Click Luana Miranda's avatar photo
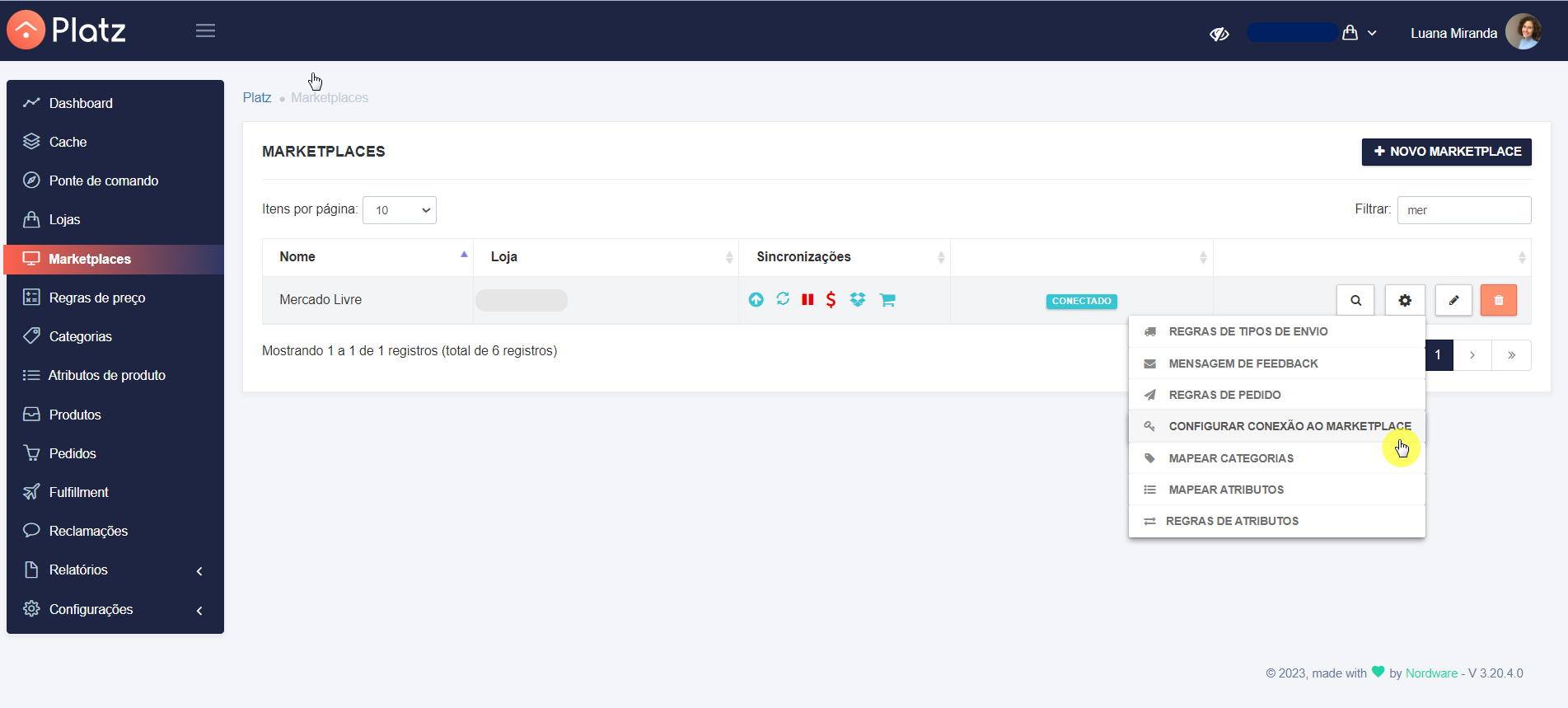The image size is (1568, 708). 1524,32
